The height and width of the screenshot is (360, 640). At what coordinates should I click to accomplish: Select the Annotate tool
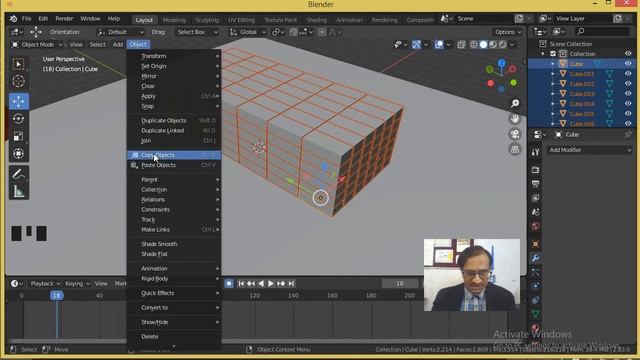[18, 174]
